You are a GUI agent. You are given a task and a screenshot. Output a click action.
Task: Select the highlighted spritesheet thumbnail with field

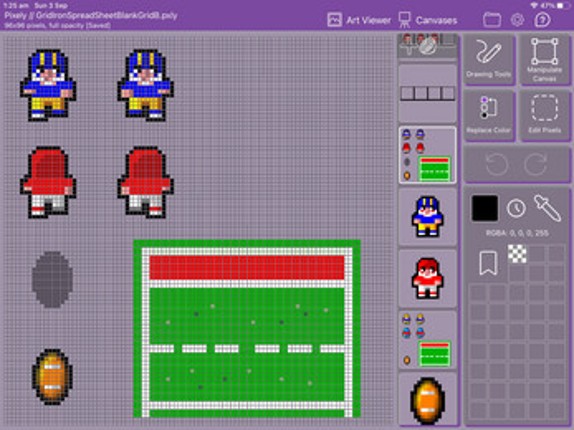[x=427, y=156]
